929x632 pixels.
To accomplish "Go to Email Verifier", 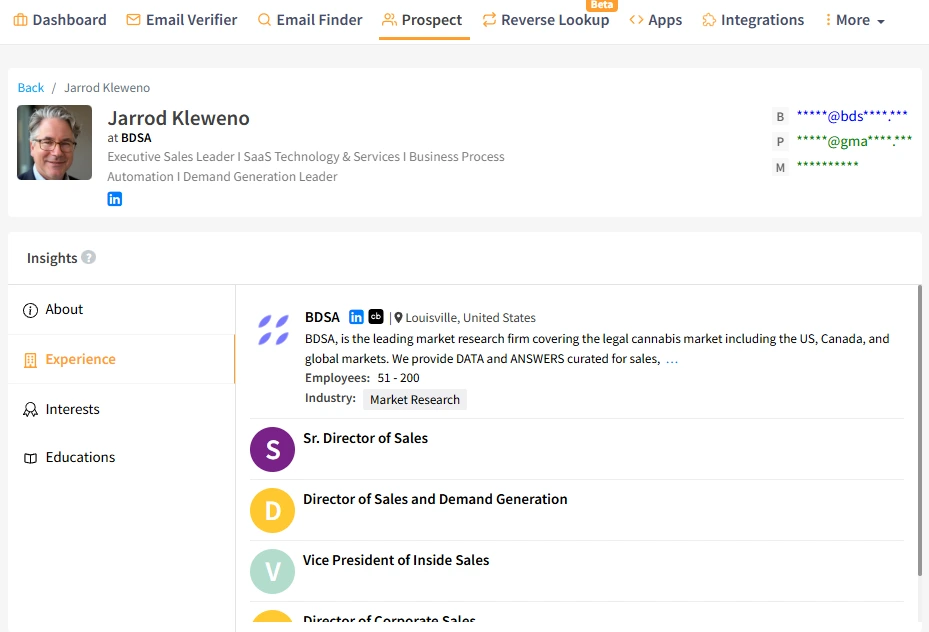I will pos(182,20).
